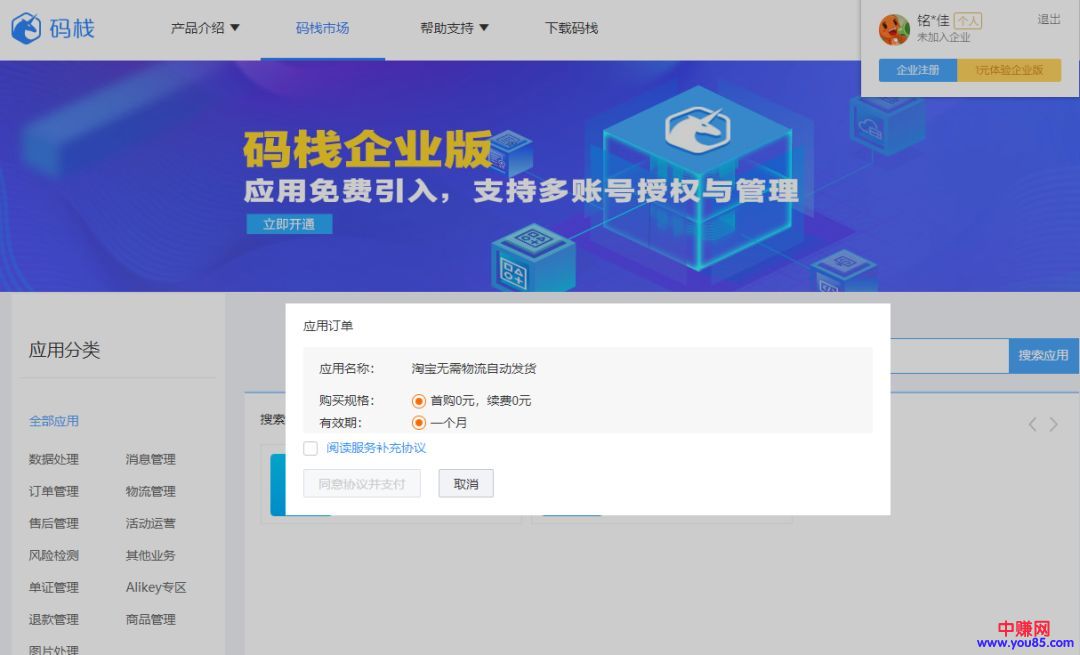Viewport: 1080px width, 655px height.
Task: Go to 下载码栈 in navigation
Action: tap(571, 28)
